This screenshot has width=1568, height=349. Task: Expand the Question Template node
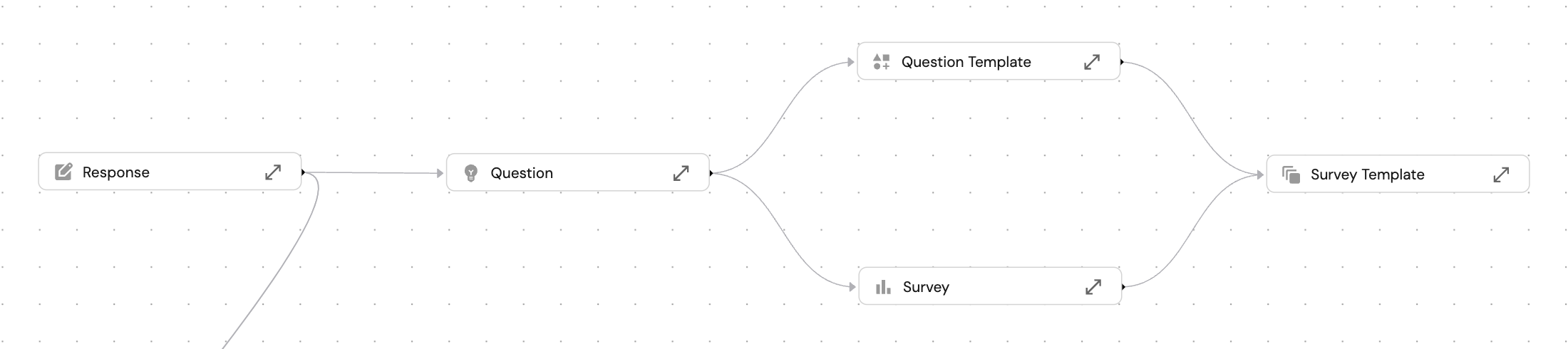pyautogui.click(x=1092, y=62)
